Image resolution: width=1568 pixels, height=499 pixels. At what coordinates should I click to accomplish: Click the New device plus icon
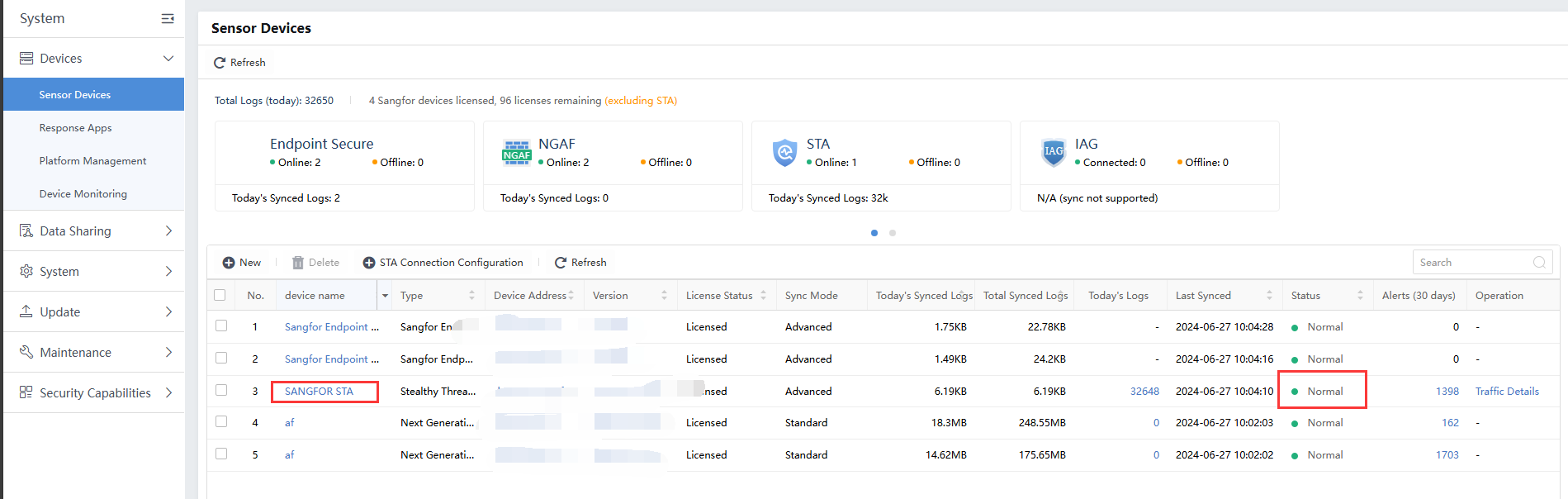229,263
